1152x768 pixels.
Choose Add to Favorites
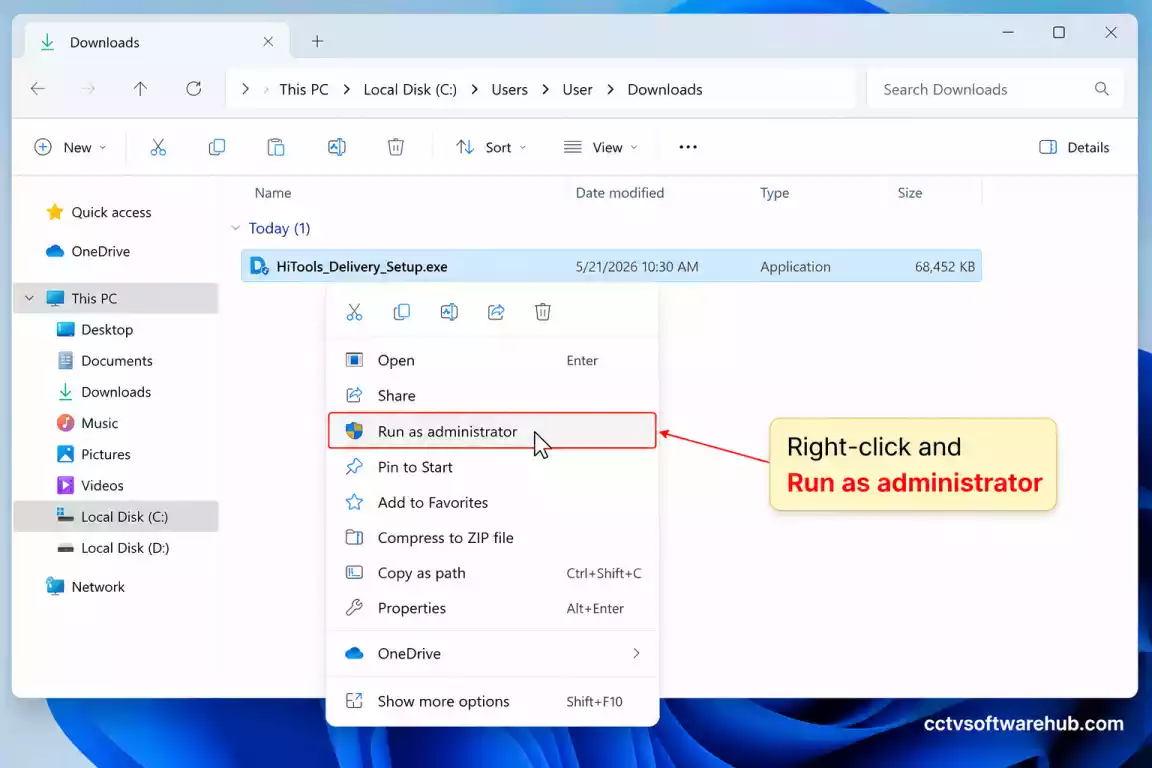(492, 503)
